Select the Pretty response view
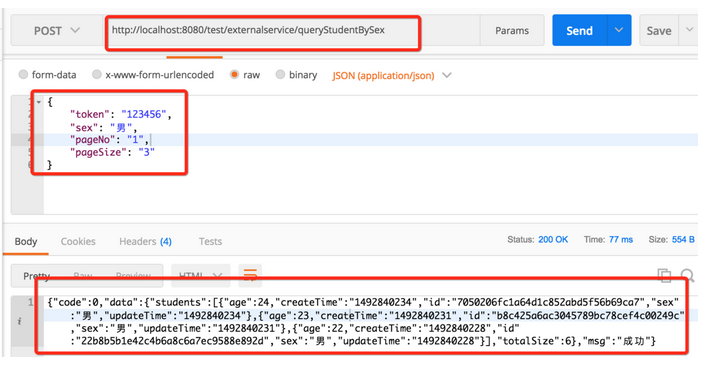714x369 pixels. click(x=36, y=276)
